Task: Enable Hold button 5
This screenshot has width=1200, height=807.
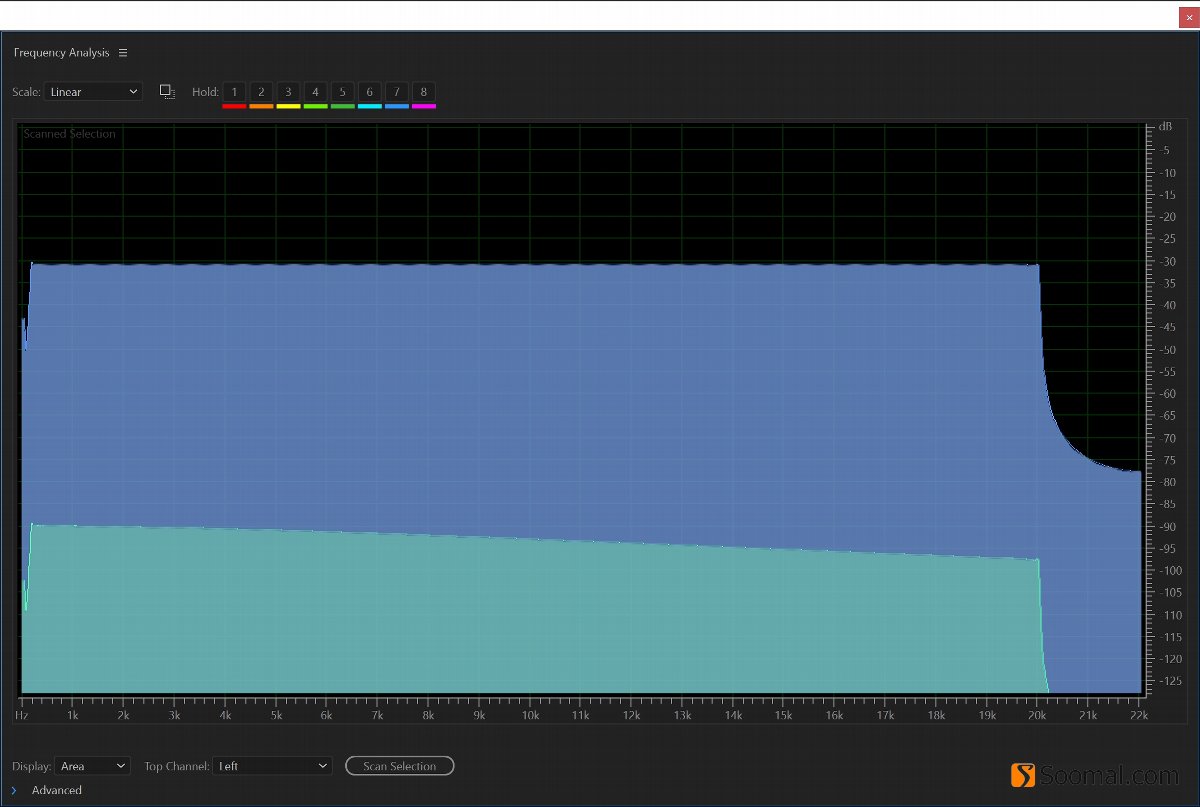Action: [x=342, y=92]
